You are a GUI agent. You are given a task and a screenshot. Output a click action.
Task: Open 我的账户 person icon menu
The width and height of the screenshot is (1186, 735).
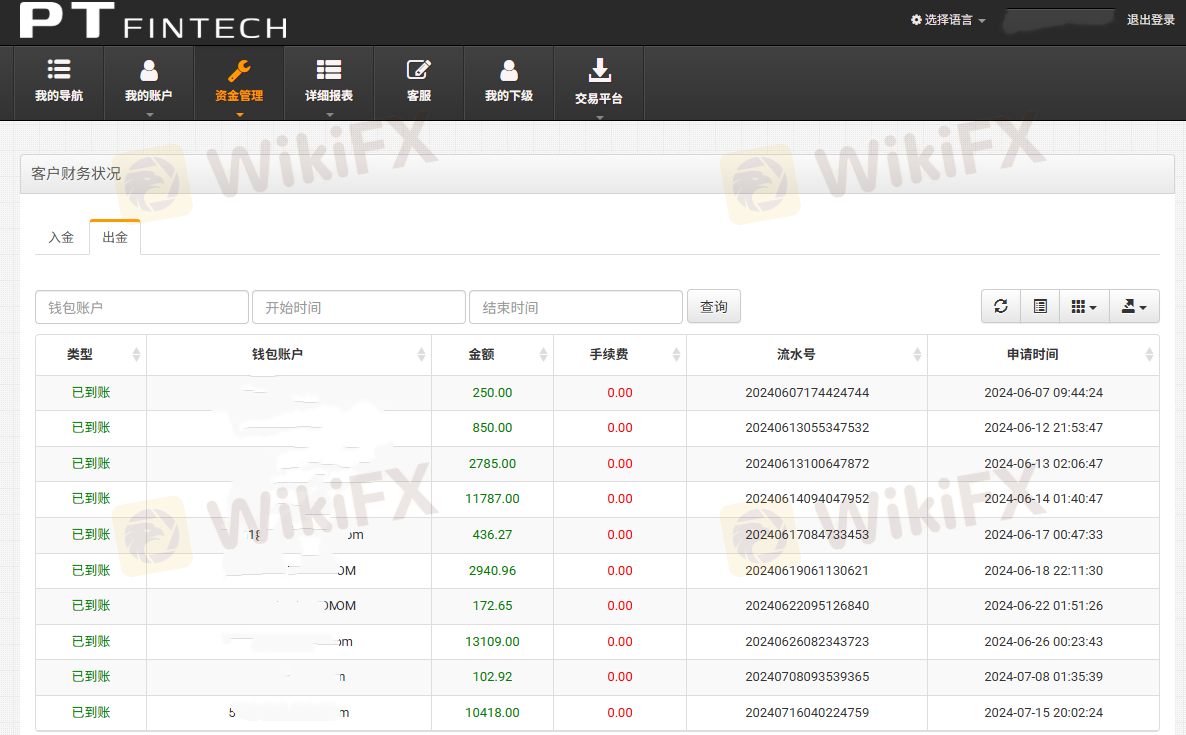tap(149, 70)
